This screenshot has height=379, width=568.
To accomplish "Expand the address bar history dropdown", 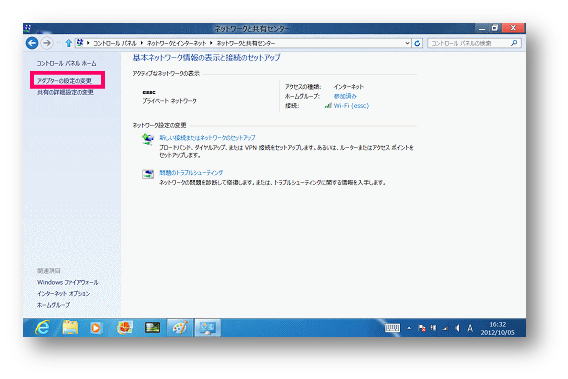I will coord(408,43).
